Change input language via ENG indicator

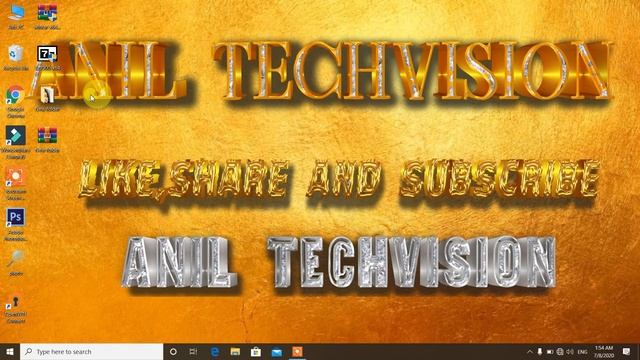click(582, 351)
